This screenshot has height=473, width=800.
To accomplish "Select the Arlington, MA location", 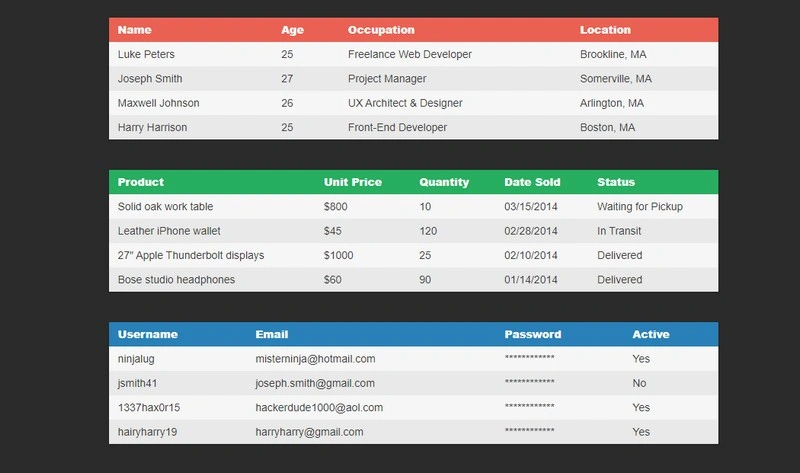I will pos(612,103).
